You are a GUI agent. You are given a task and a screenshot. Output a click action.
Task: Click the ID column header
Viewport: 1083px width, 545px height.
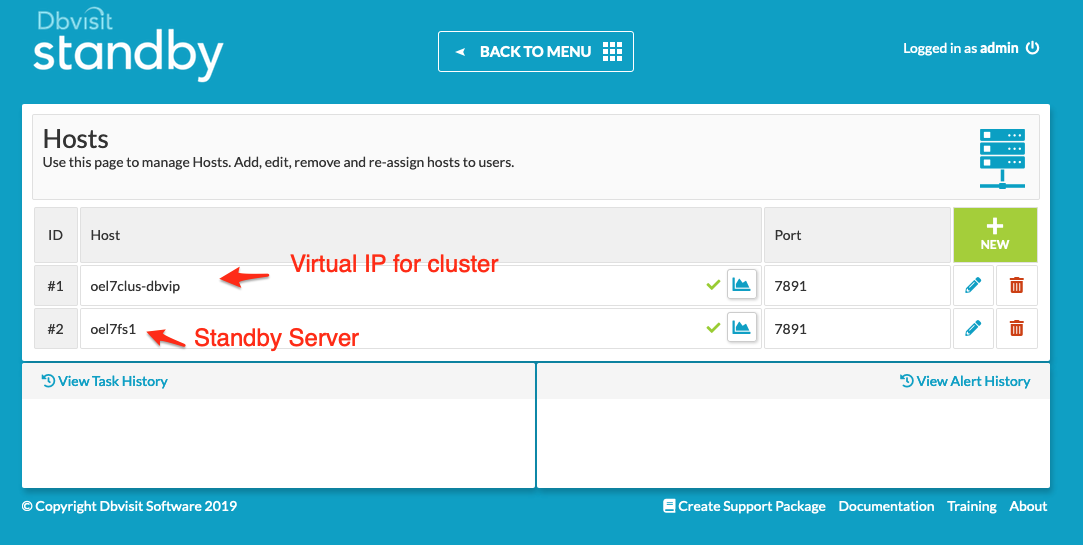pos(56,235)
